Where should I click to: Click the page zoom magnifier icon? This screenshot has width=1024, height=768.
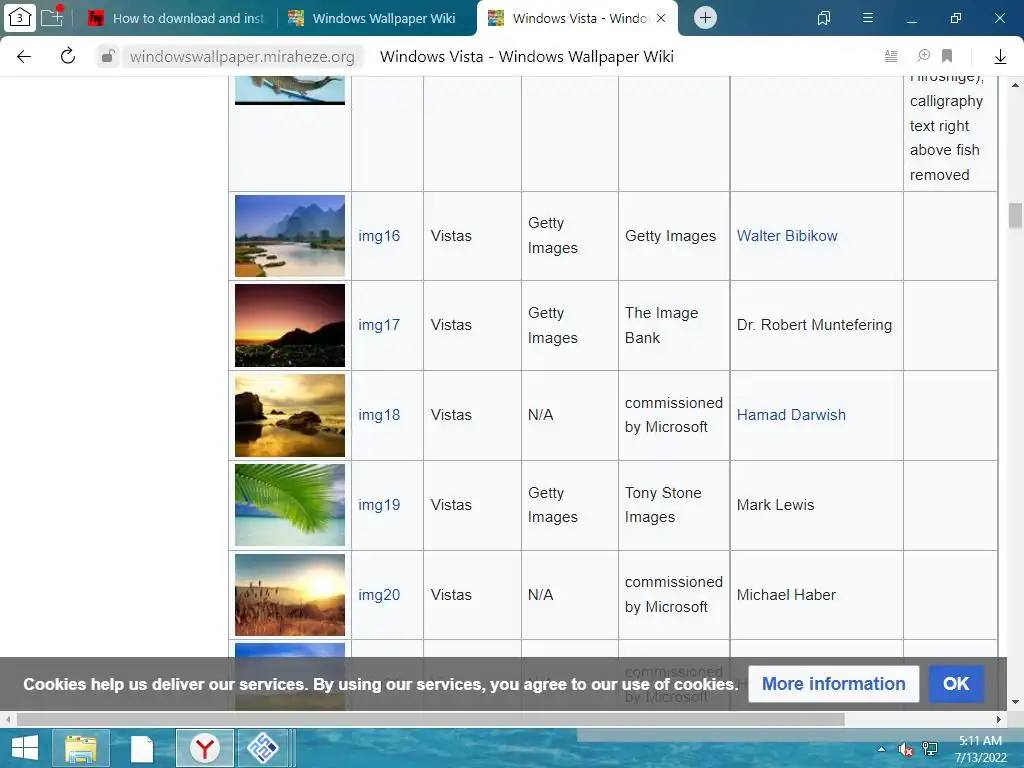[x=923, y=56]
